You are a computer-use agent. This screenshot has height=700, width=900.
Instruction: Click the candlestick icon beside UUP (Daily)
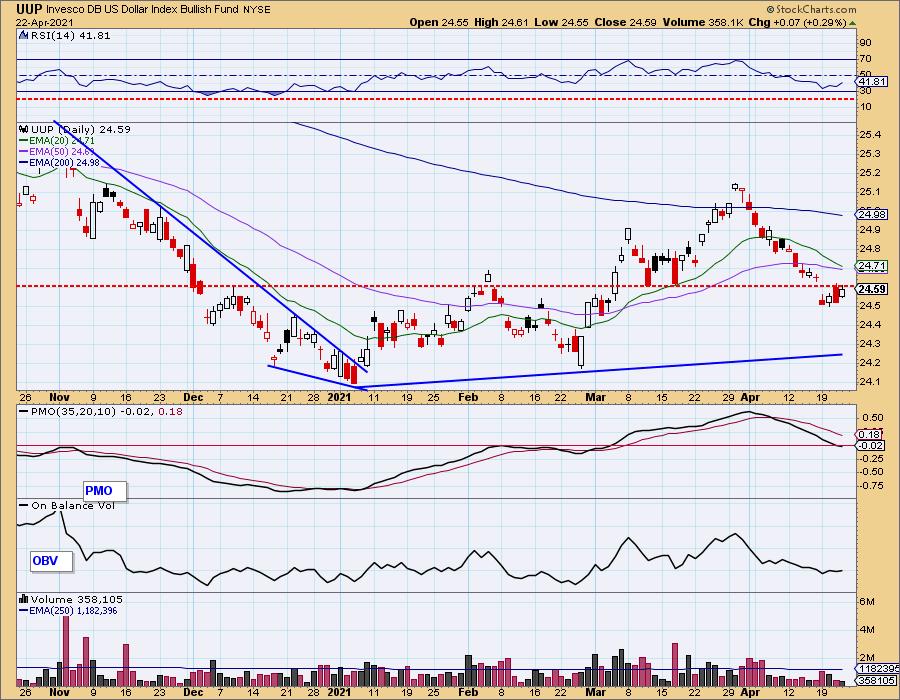(24, 129)
